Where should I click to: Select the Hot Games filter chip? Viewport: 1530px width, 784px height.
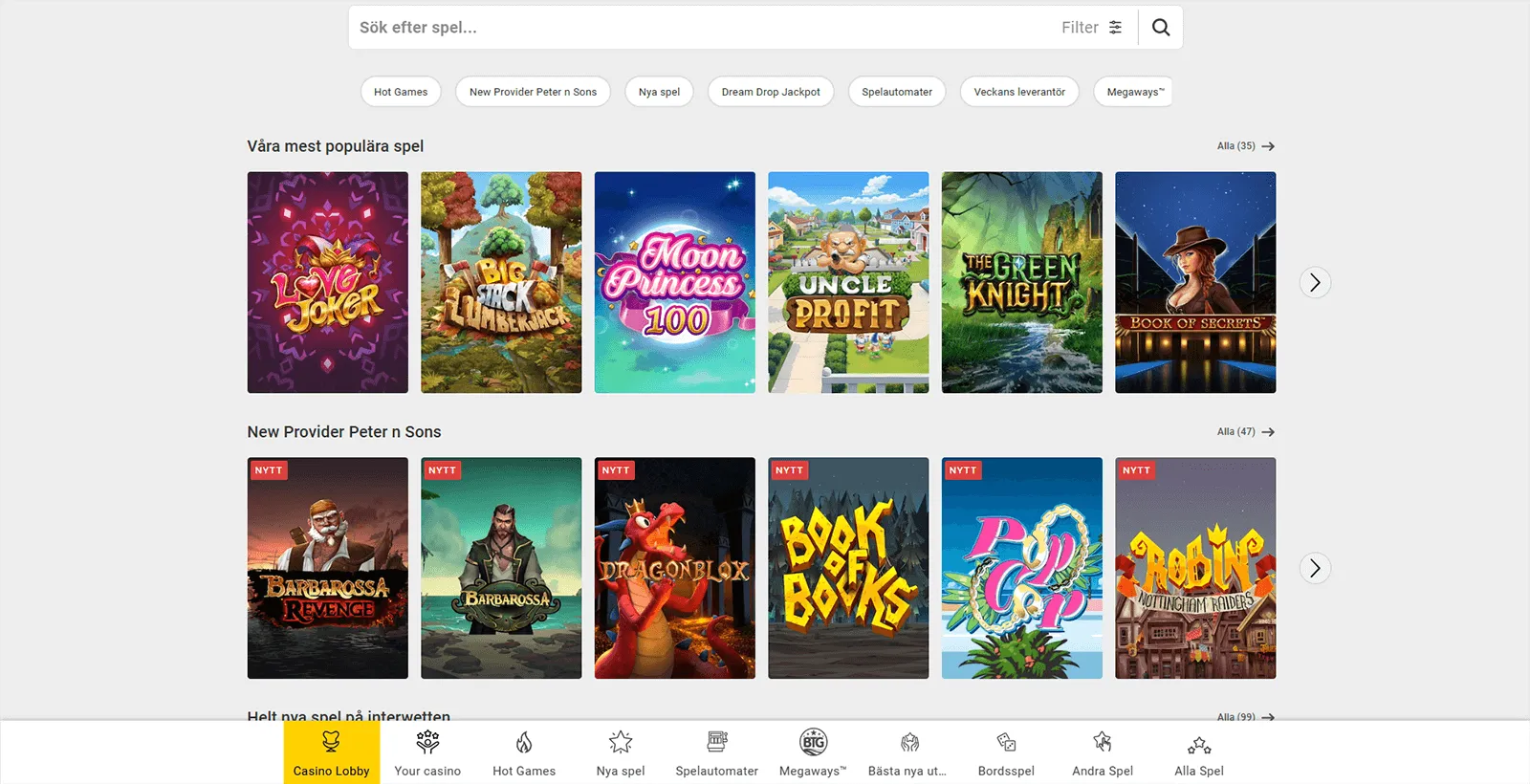coord(401,92)
